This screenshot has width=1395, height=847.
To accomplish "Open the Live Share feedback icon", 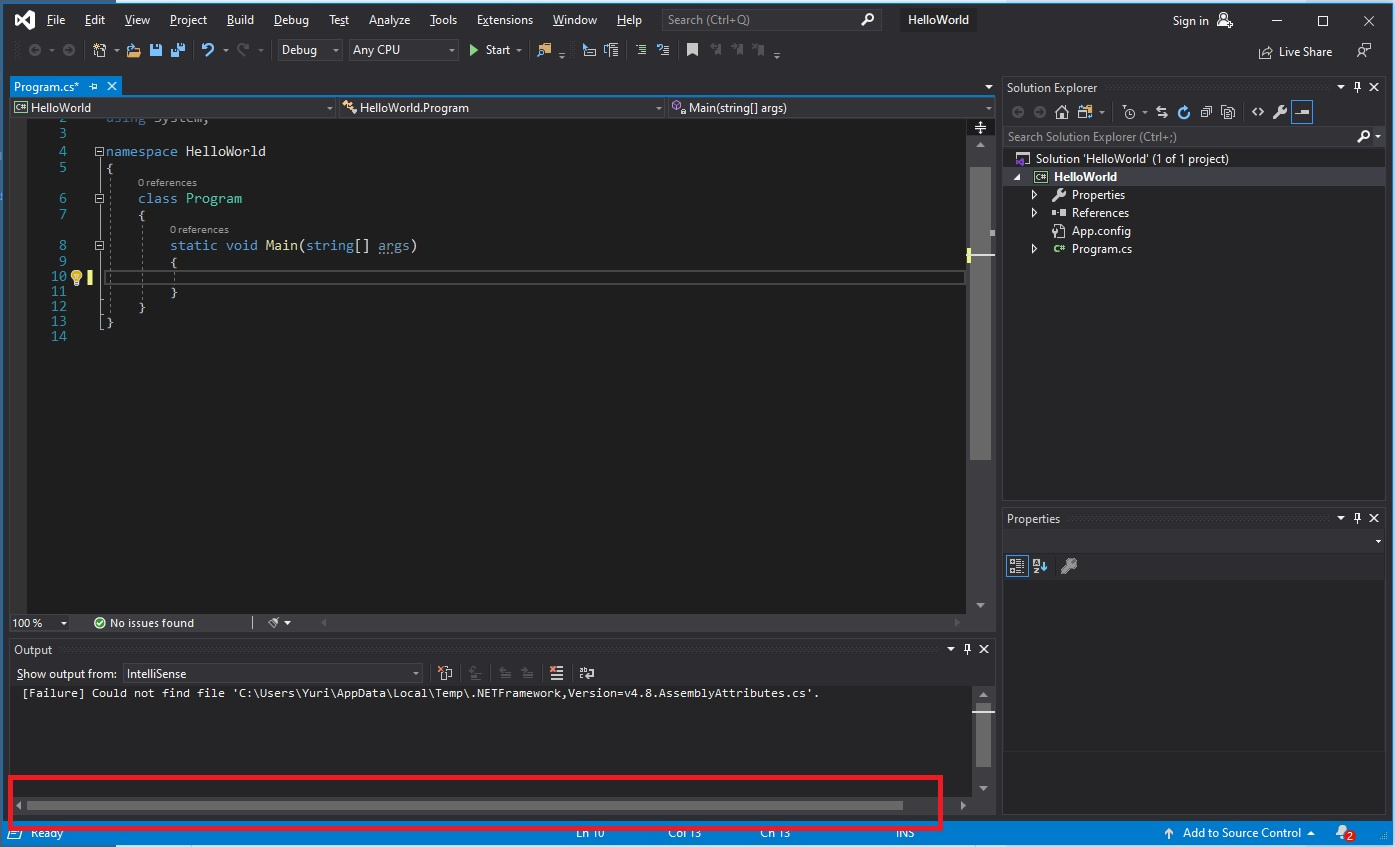I will tap(1364, 50).
